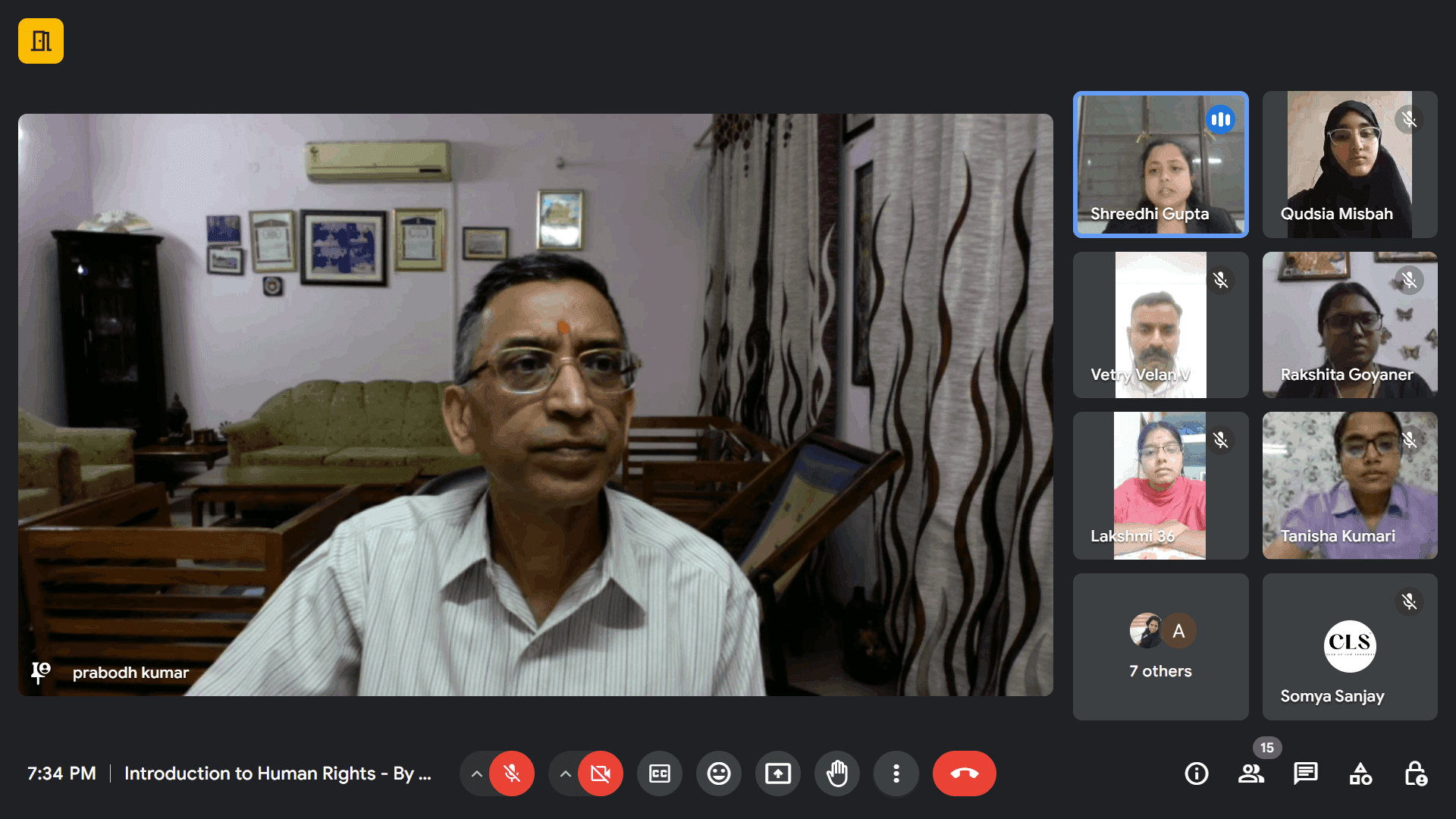The image size is (1456, 819).
Task: Click muted mic icon on Qudsia Misbah
Action: (x=1409, y=120)
